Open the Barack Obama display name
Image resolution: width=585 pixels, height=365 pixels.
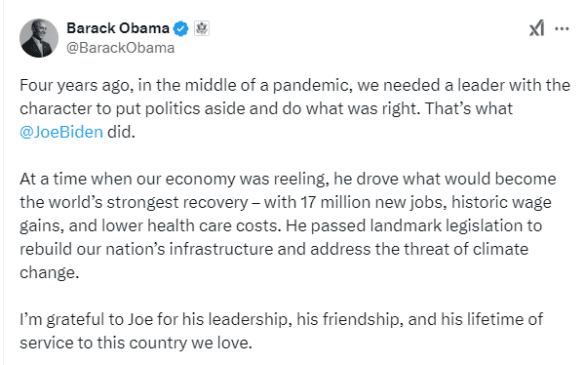click(118, 28)
